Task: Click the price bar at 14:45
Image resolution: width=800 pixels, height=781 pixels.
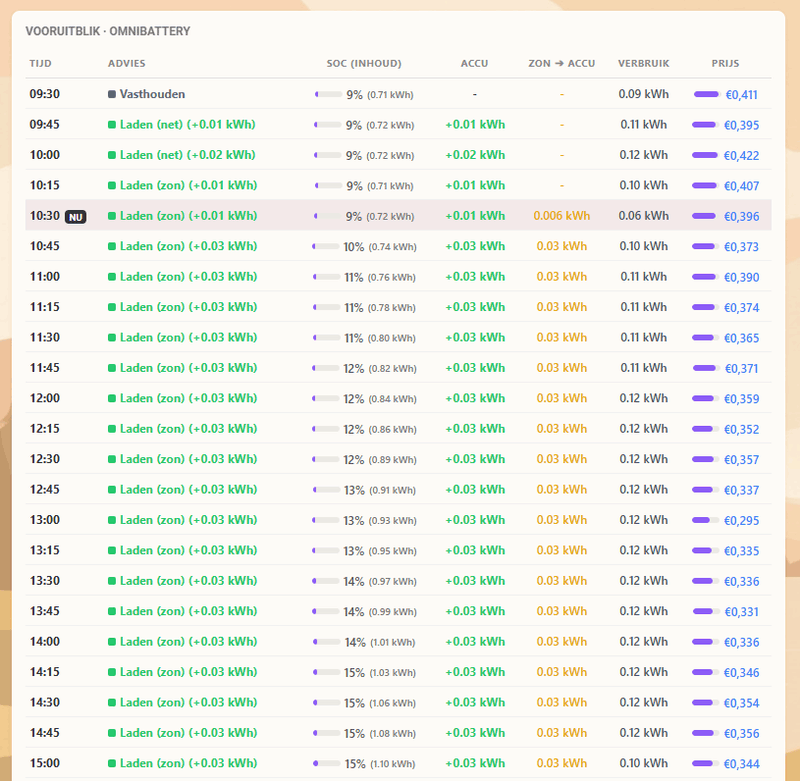Action: (x=706, y=733)
